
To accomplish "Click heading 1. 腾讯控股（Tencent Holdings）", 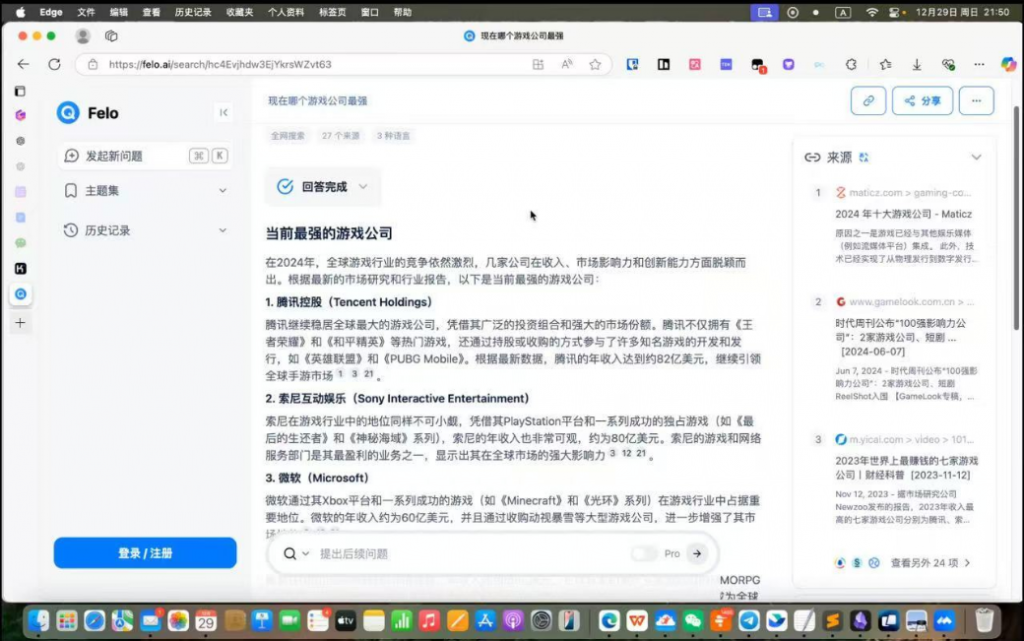I will coord(349,302).
